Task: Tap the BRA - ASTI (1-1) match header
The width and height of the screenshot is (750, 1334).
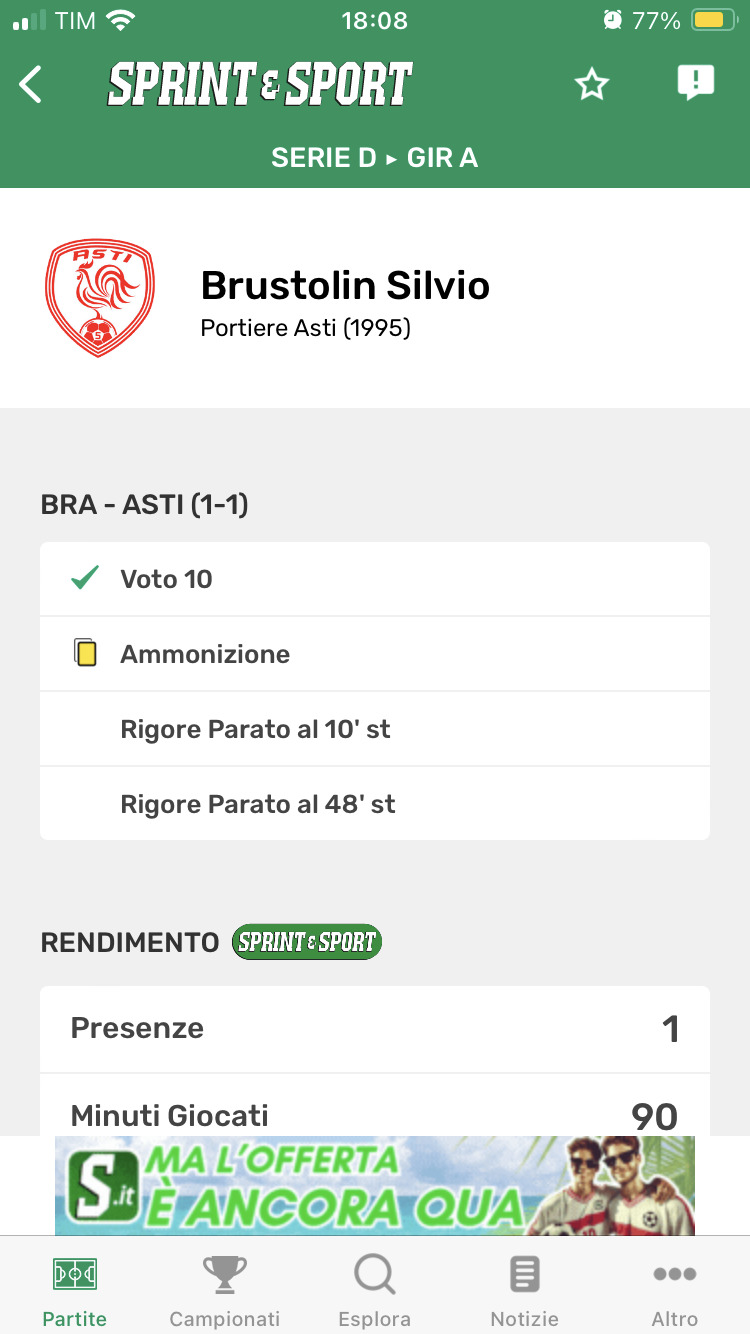Action: pyautogui.click(x=145, y=504)
